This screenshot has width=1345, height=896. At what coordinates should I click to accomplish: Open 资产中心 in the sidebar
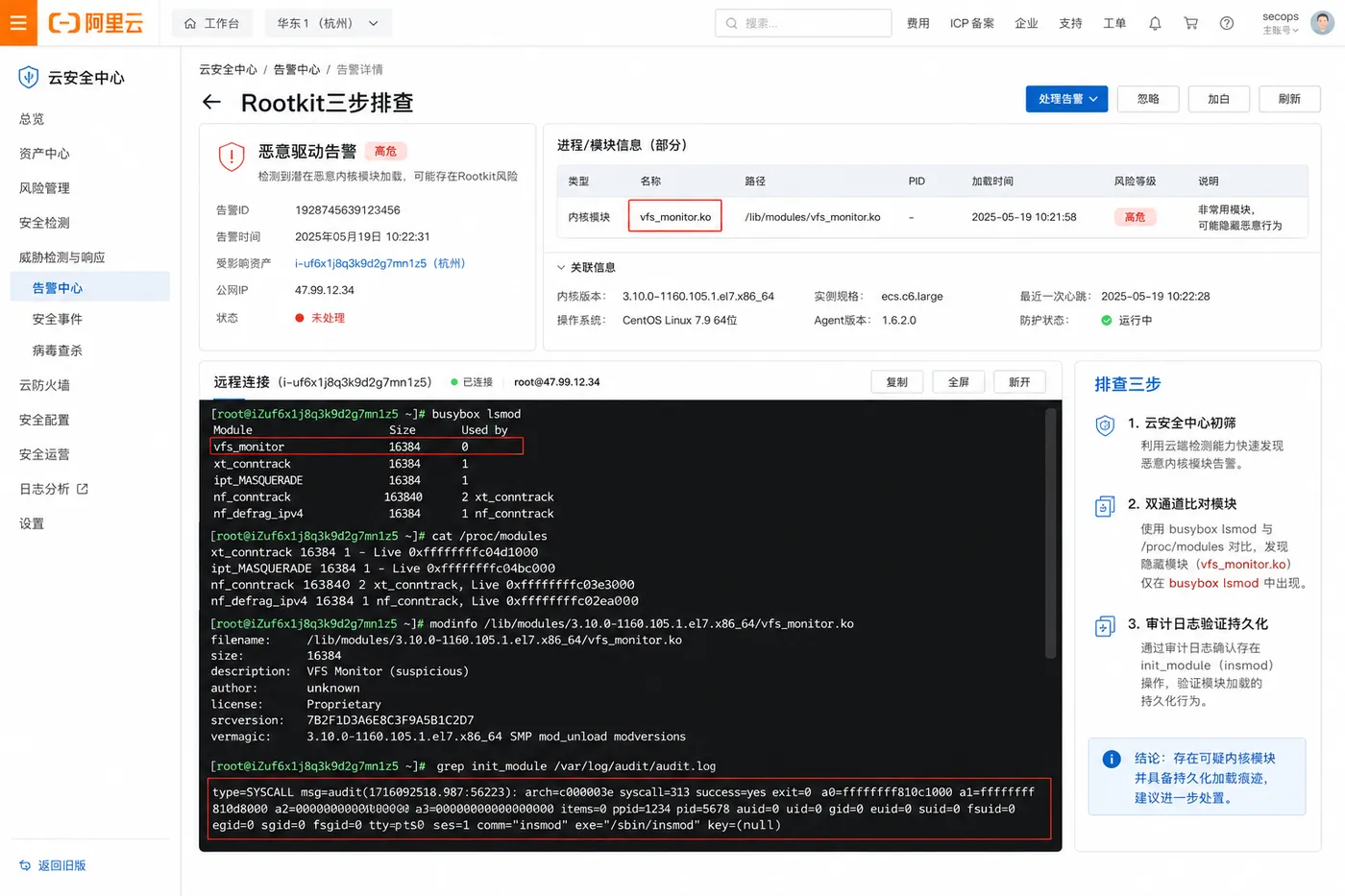[44, 154]
